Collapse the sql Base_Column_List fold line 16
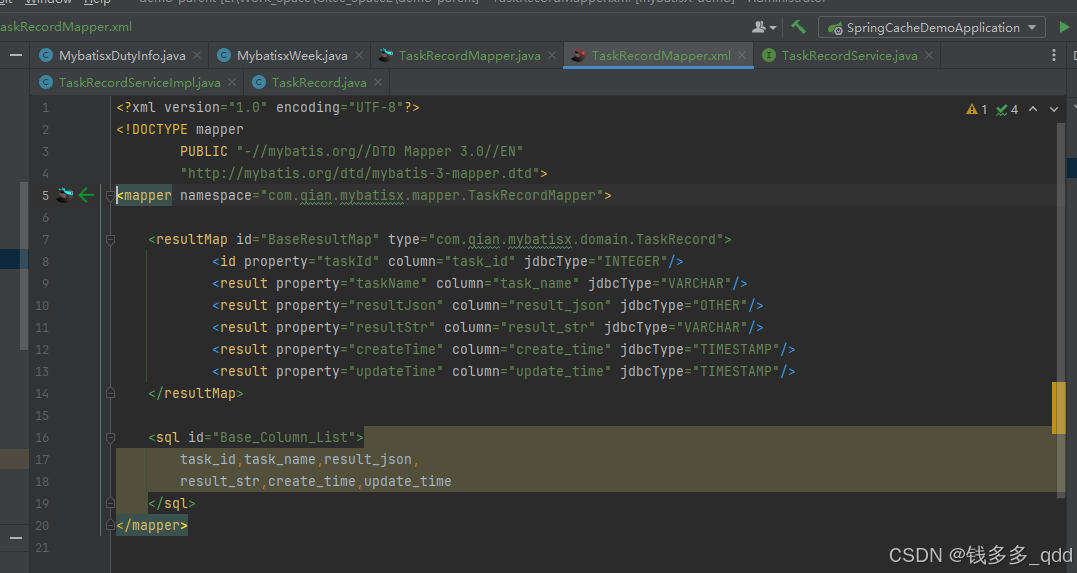1077x573 pixels. click(110, 438)
